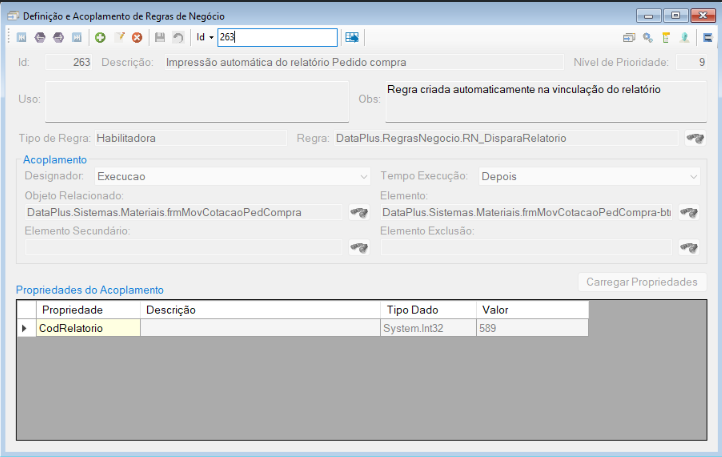Viewport: 722px width, 457px height.
Task: Minimize the Regras de Negócio window
Action: (649, 16)
